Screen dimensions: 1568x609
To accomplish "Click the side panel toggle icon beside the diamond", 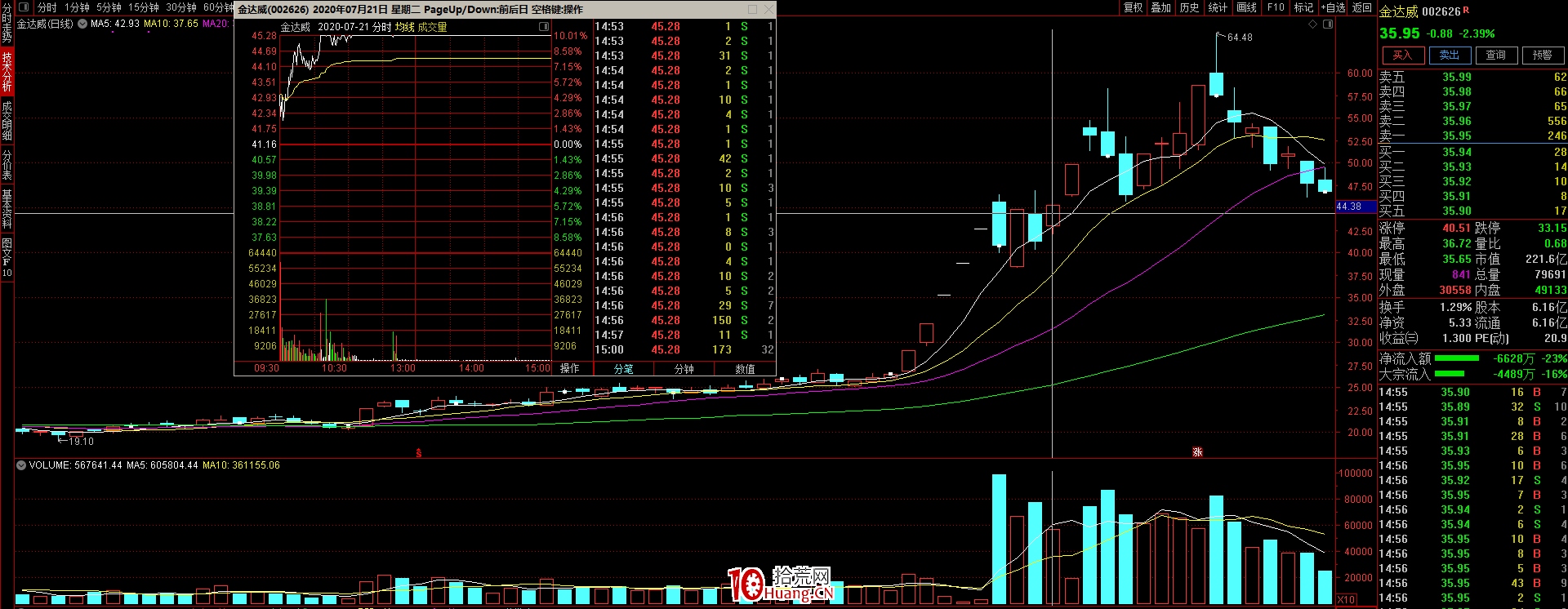I will [x=1328, y=24].
